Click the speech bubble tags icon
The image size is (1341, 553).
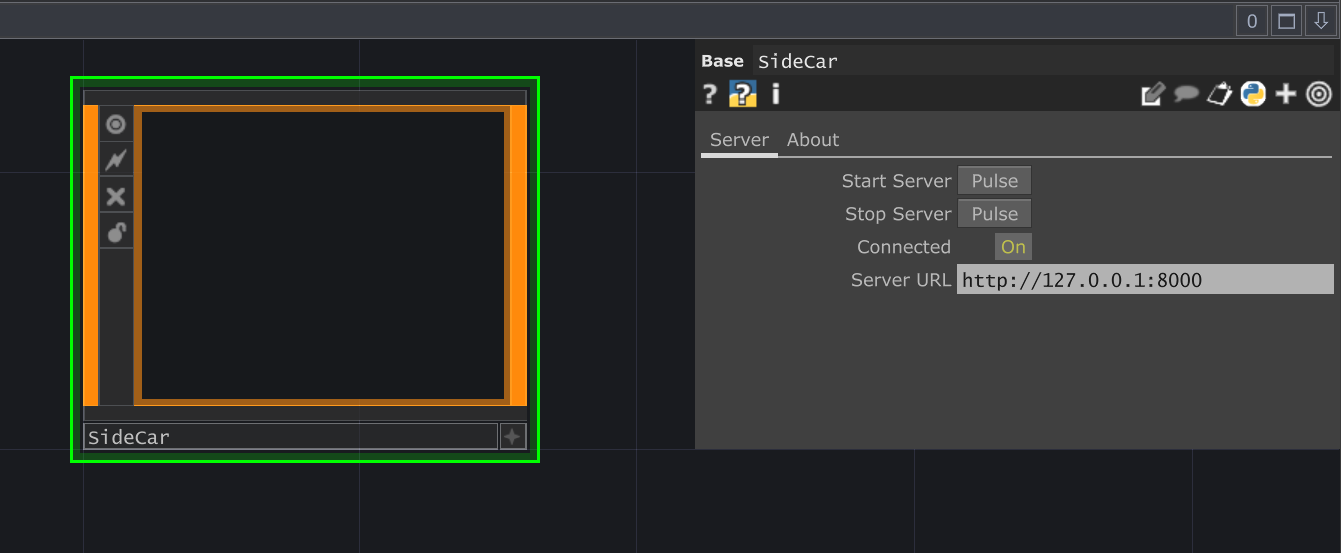tap(1186, 94)
